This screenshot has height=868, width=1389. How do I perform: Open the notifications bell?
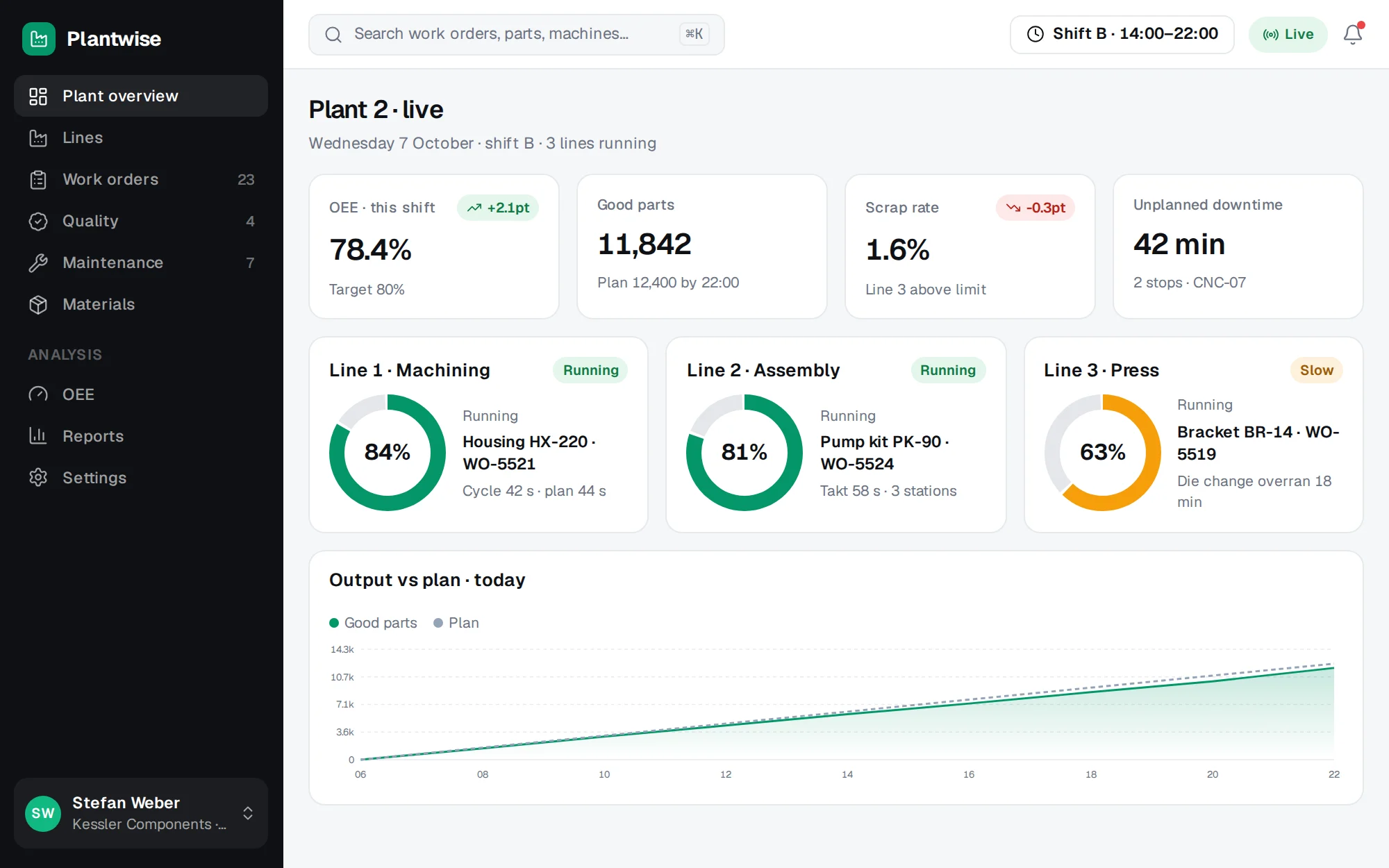[x=1352, y=34]
